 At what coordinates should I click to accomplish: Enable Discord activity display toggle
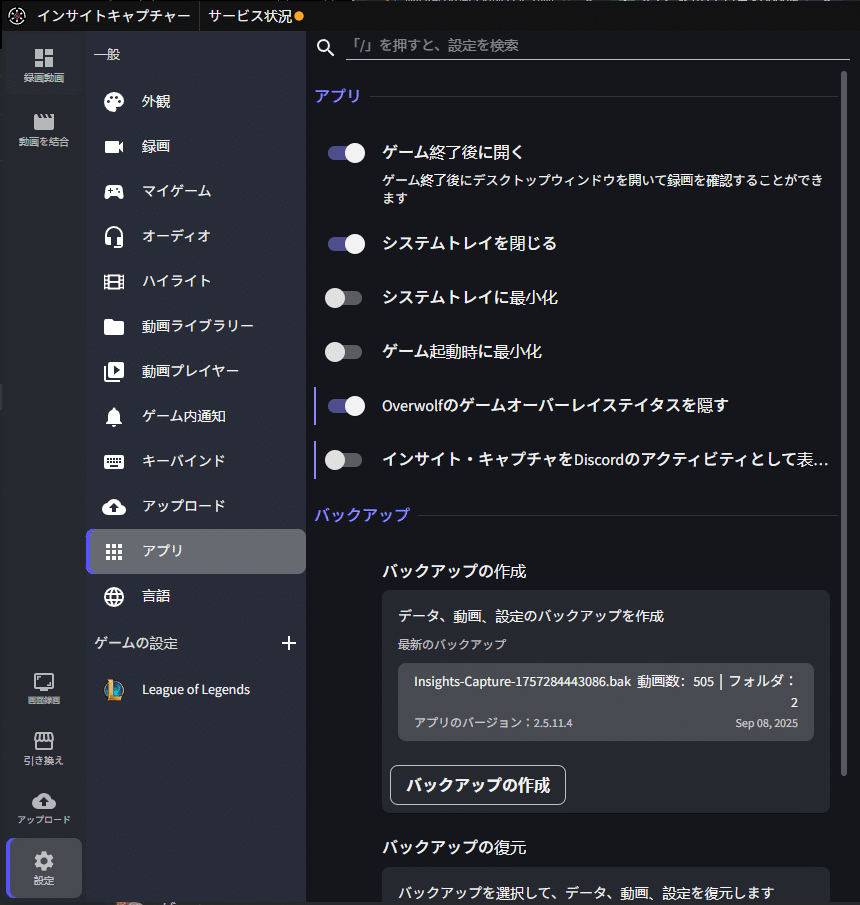[x=344, y=459]
